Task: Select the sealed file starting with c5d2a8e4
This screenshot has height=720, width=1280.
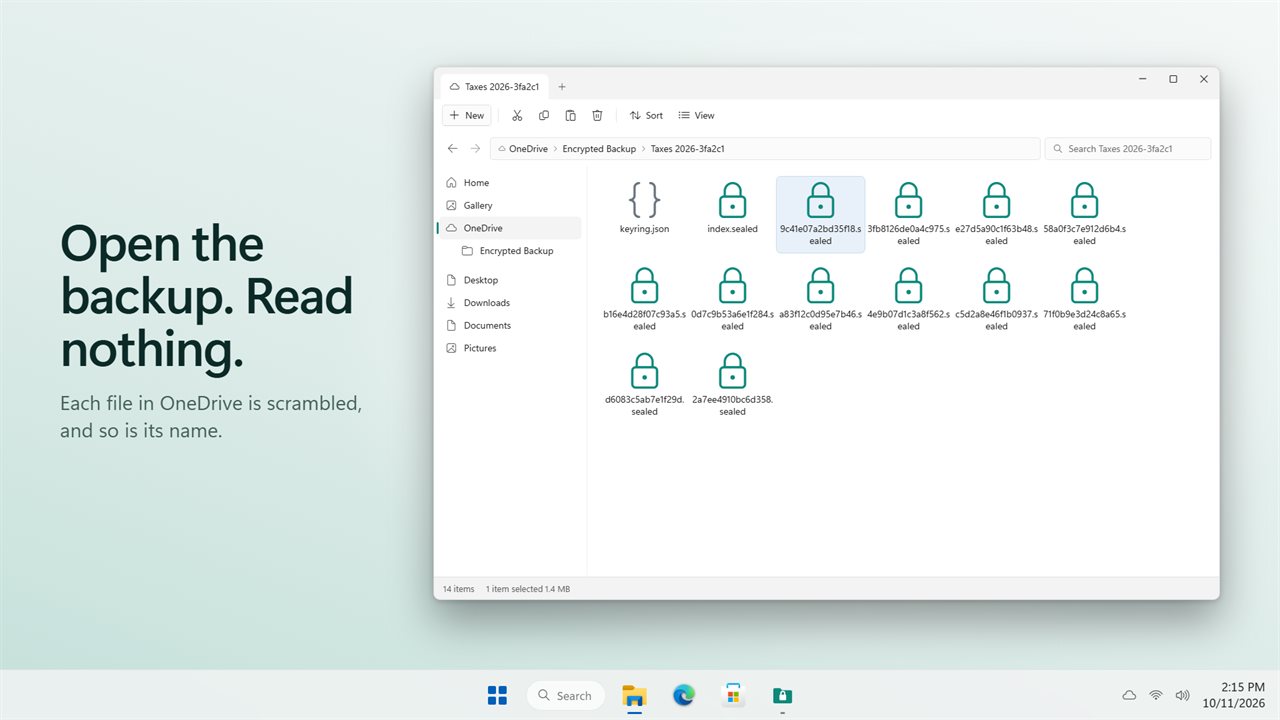Action: (997, 299)
